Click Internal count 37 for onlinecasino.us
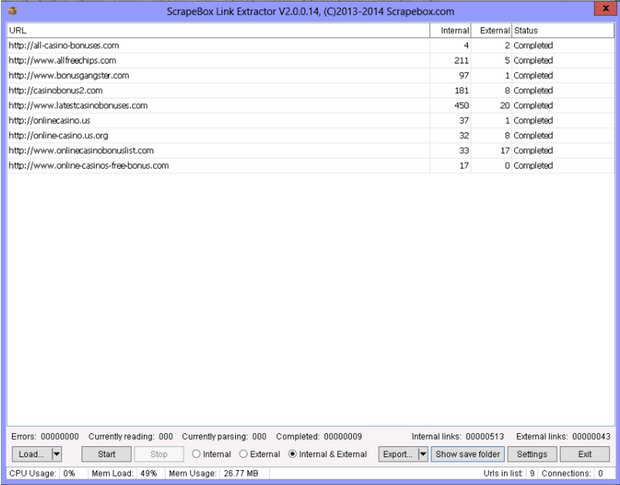Image resolution: width=620 pixels, height=485 pixels. (x=464, y=121)
